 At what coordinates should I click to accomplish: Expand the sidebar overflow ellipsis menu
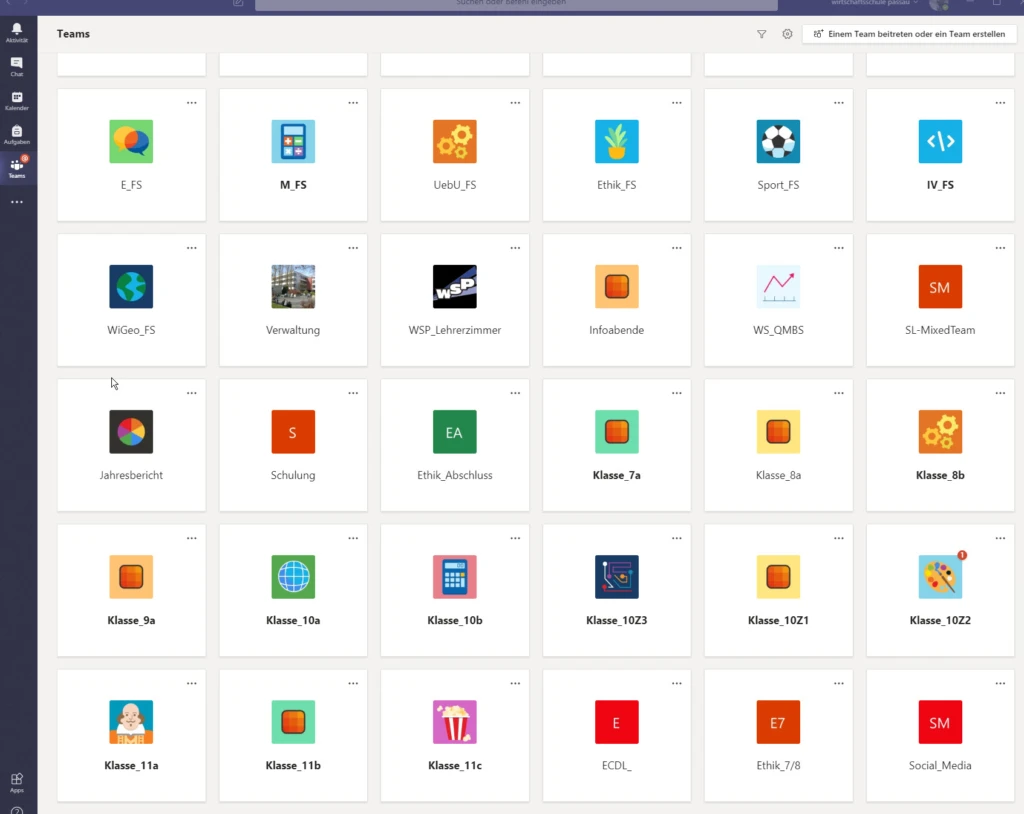[x=18, y=201]
